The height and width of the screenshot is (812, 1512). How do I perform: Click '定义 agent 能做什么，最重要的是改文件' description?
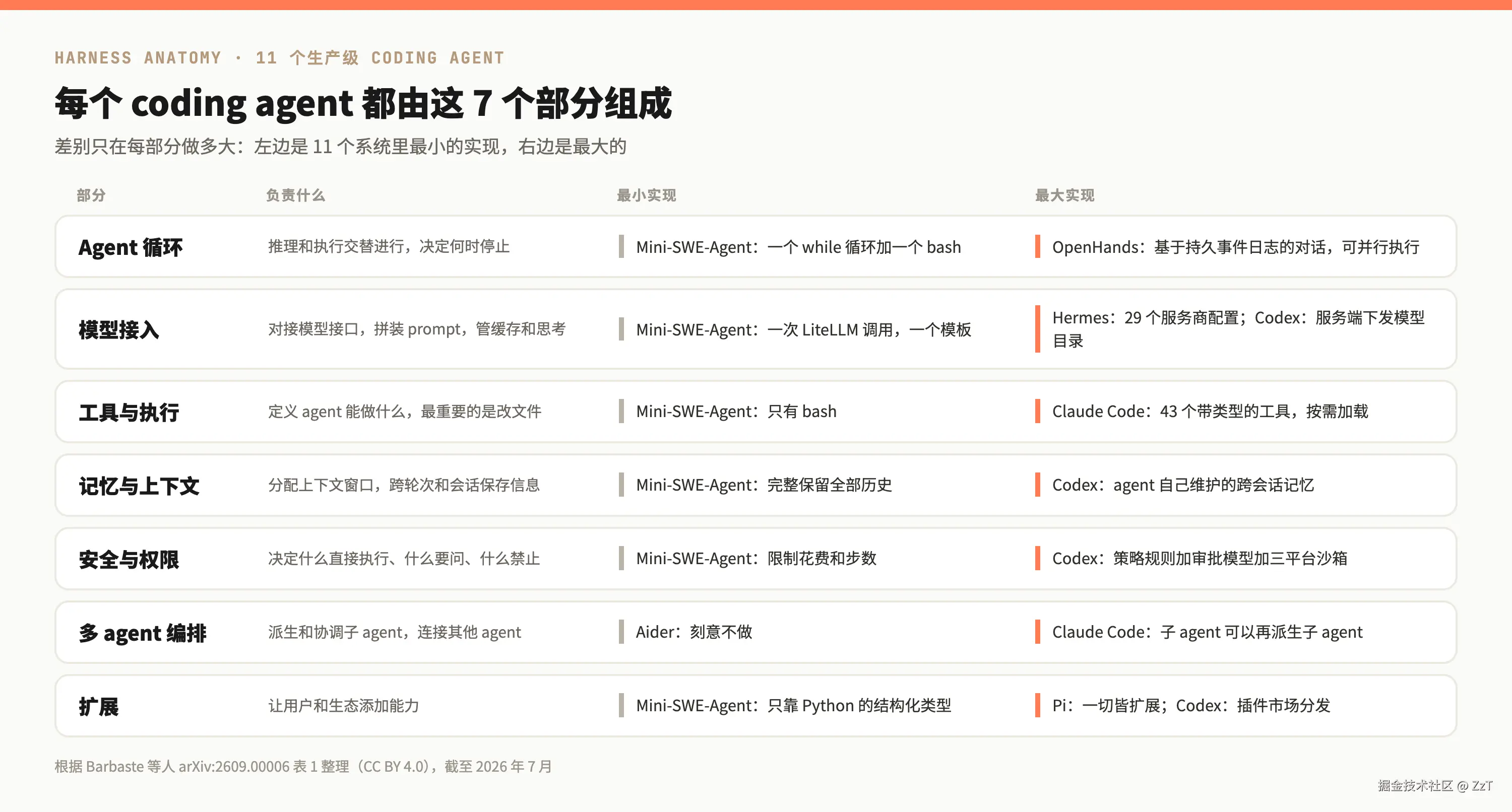[404, 411]
